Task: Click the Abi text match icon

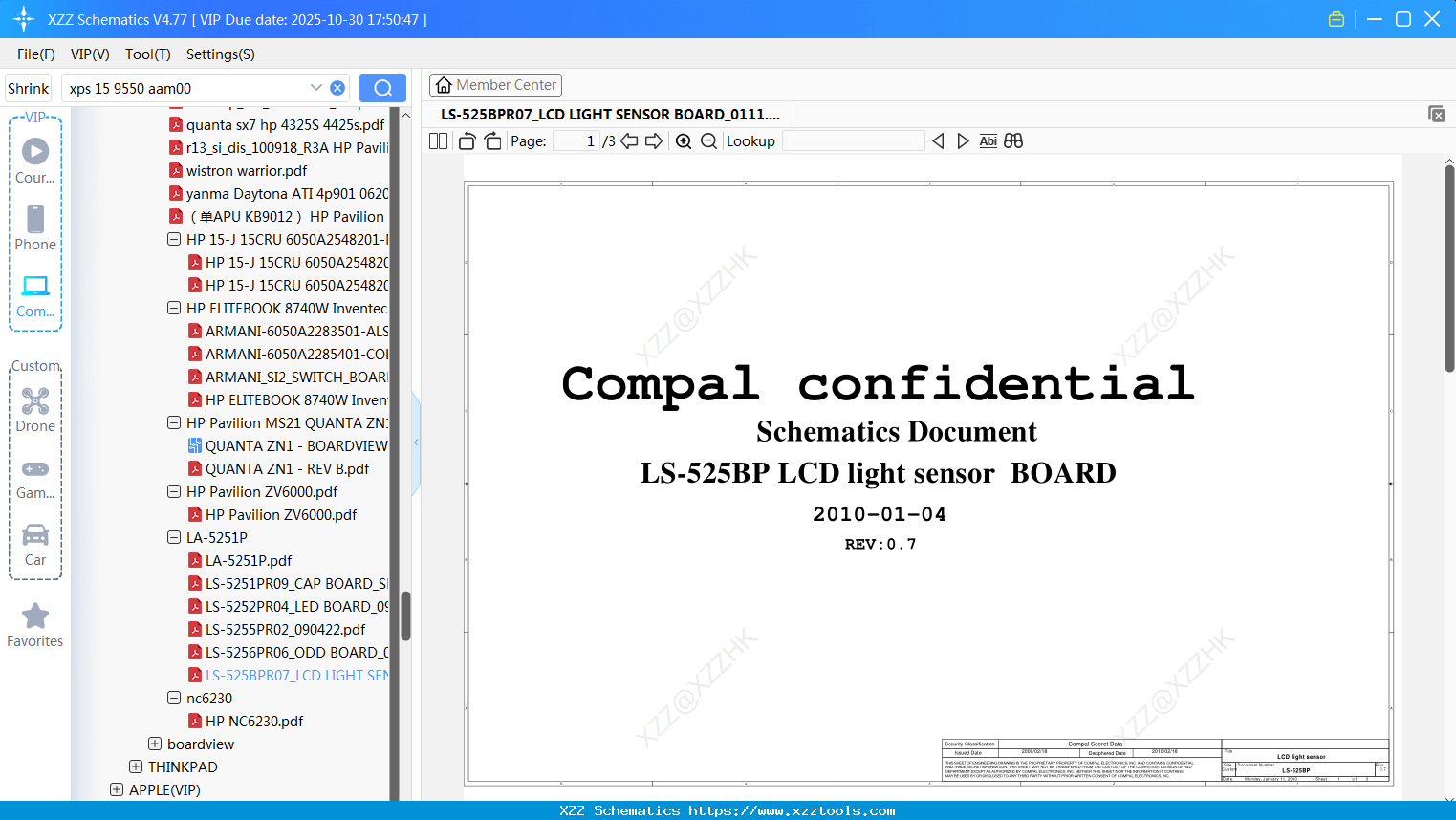Action: tap(988, 140)
